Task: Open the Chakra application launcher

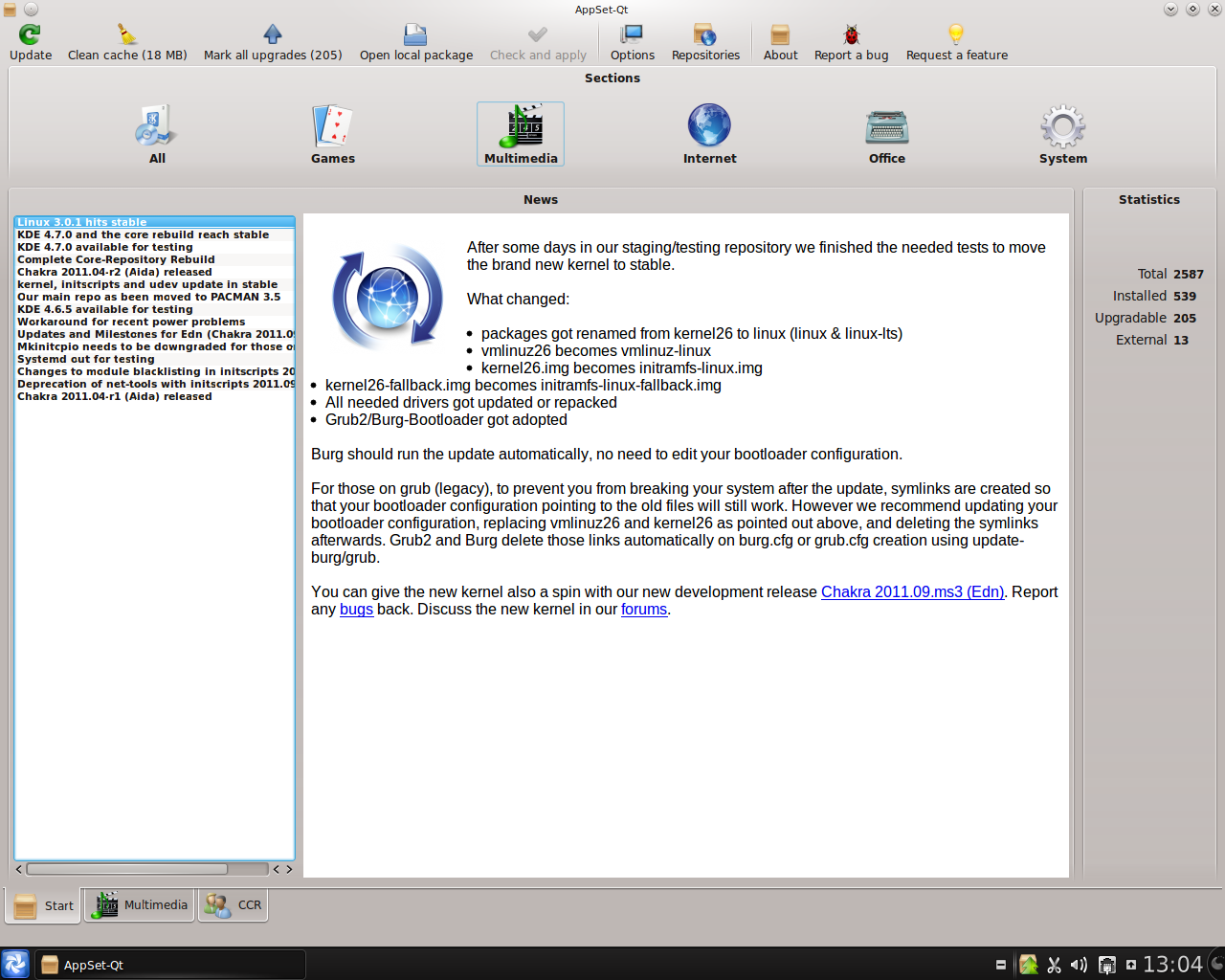Action: 15,964
